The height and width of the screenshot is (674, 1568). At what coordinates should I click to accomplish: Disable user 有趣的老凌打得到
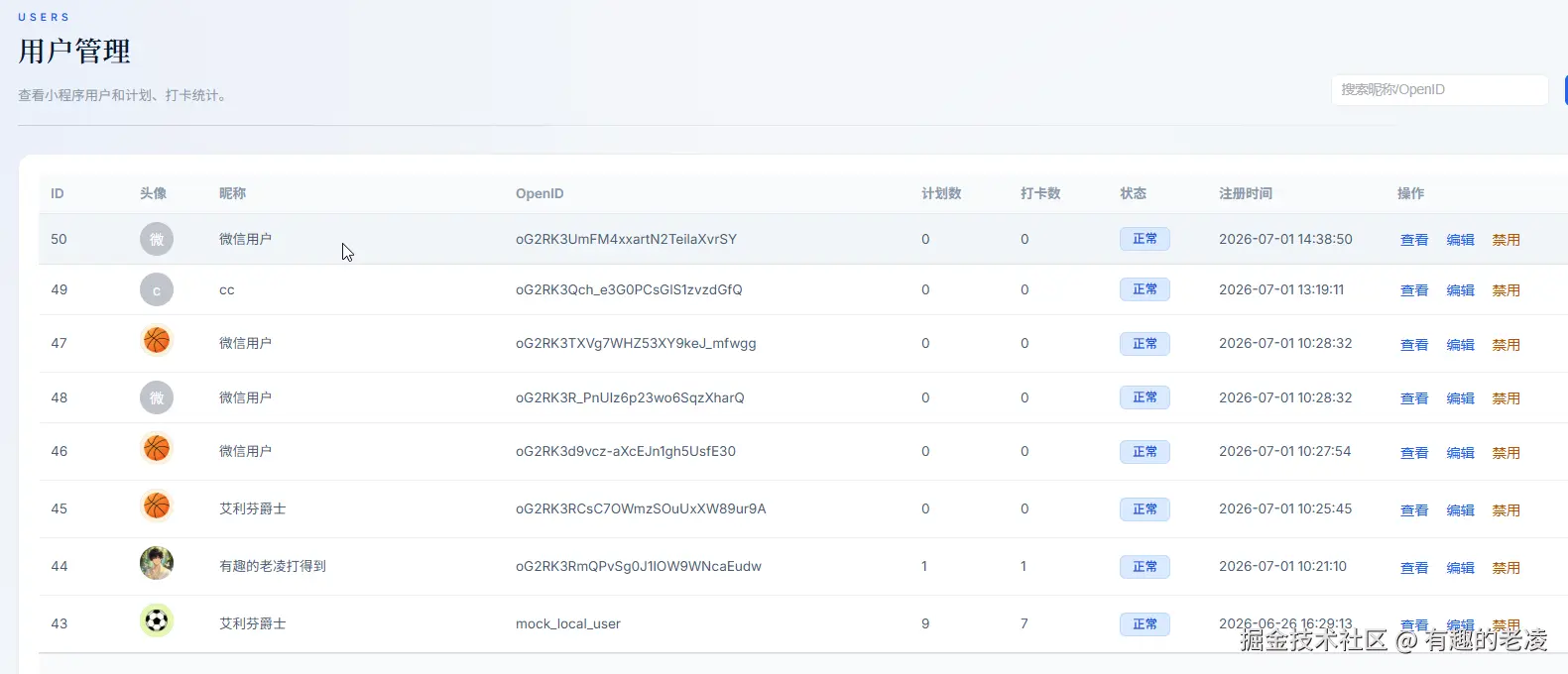(1506, 568)
